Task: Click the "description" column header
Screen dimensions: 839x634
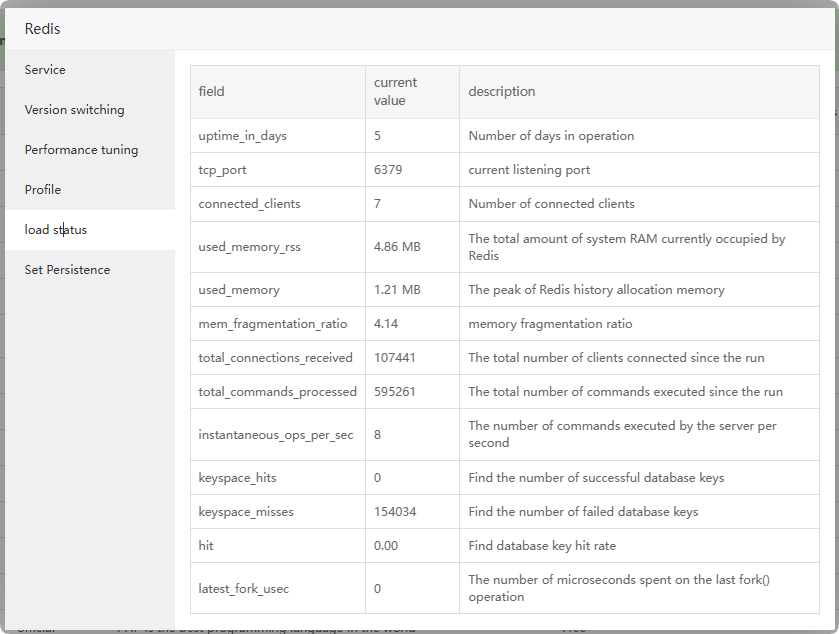Action: point(502,92)
